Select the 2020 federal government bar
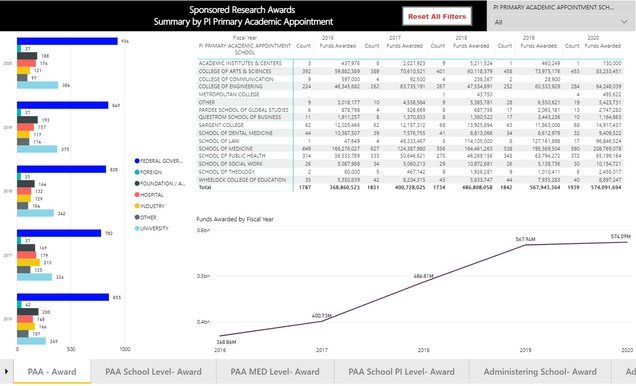 pos(67,41)
